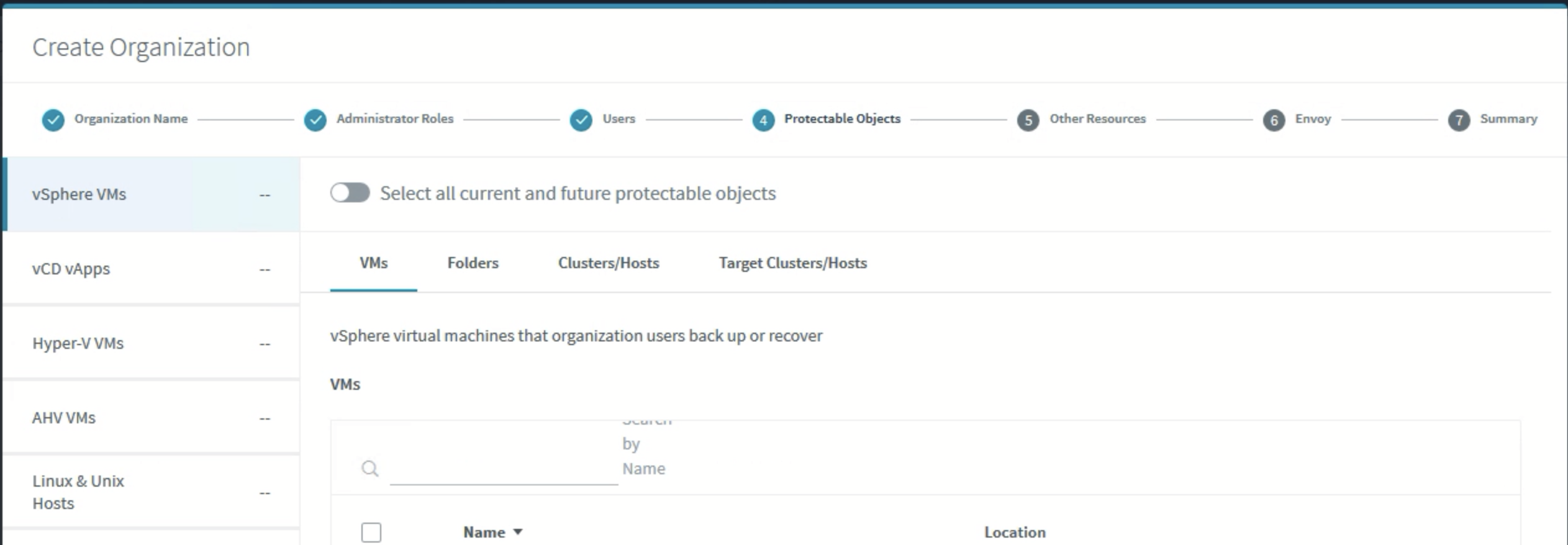Select the VMs tab
The height and width of the screenshot is (545, 1568).
[373, 263]
